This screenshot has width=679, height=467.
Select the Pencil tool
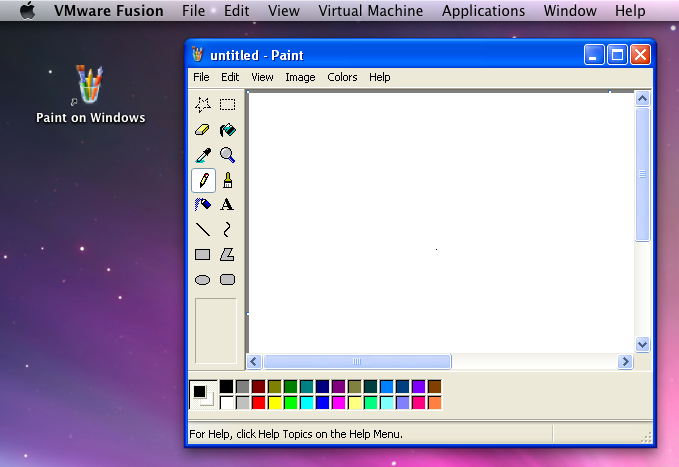203,180
